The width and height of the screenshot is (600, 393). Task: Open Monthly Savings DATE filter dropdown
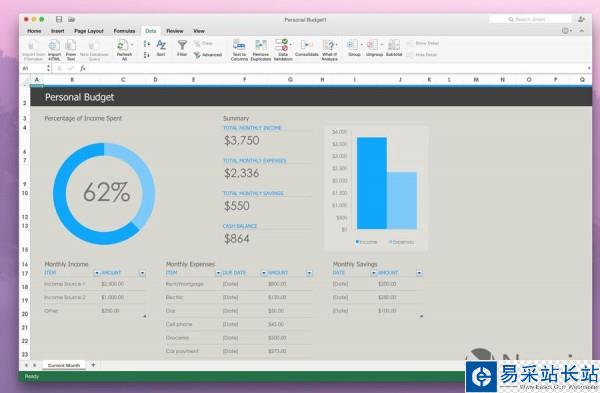(x=373, y=273)
